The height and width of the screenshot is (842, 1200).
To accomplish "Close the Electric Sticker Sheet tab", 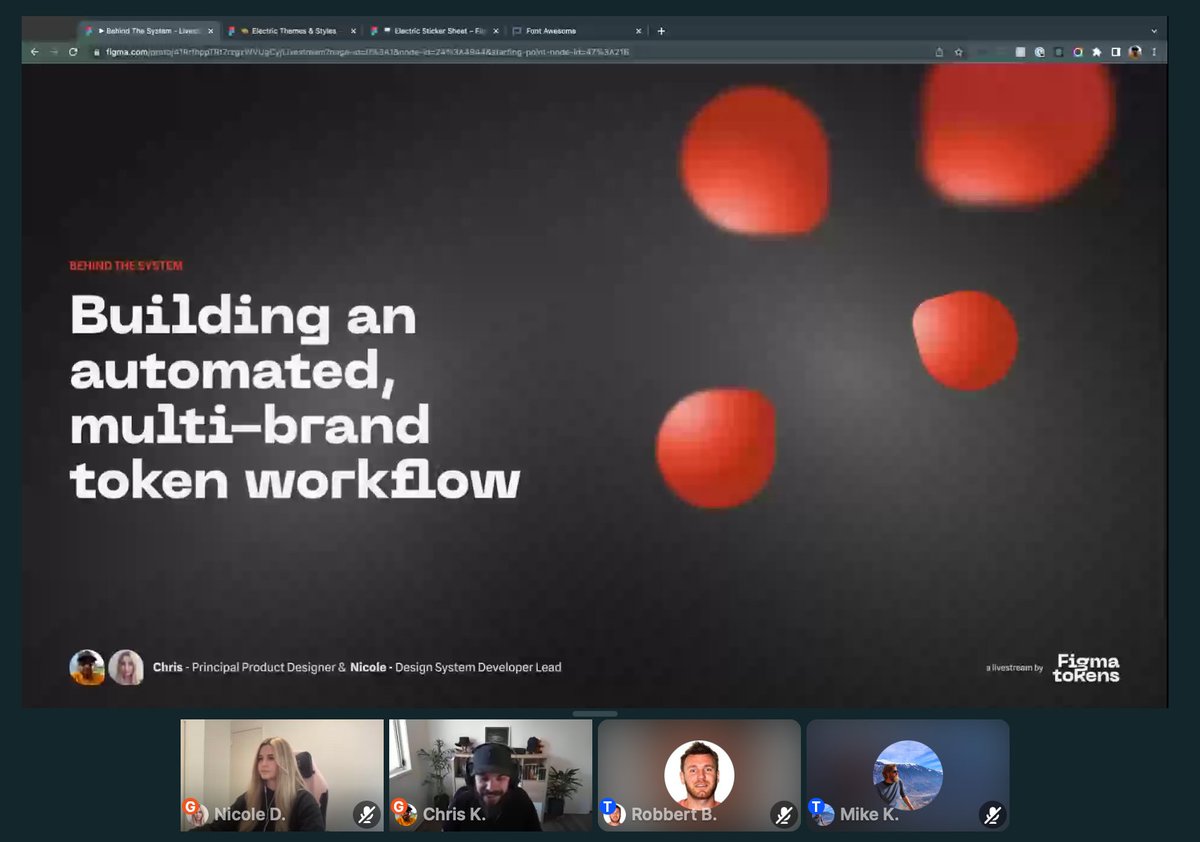I will point(495,31).
